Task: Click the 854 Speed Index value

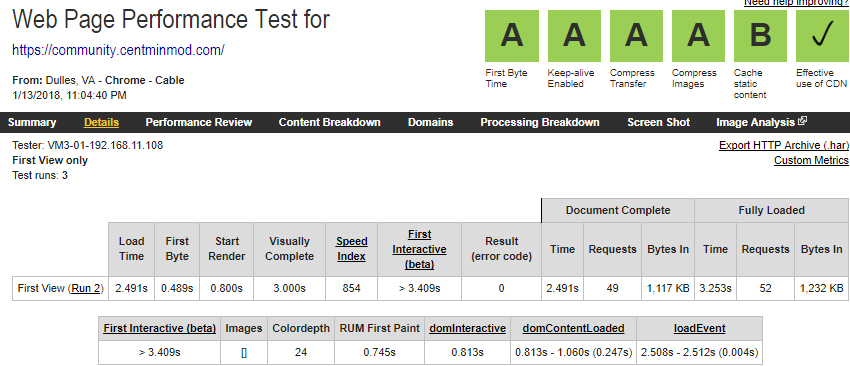Action: (351, 288)
